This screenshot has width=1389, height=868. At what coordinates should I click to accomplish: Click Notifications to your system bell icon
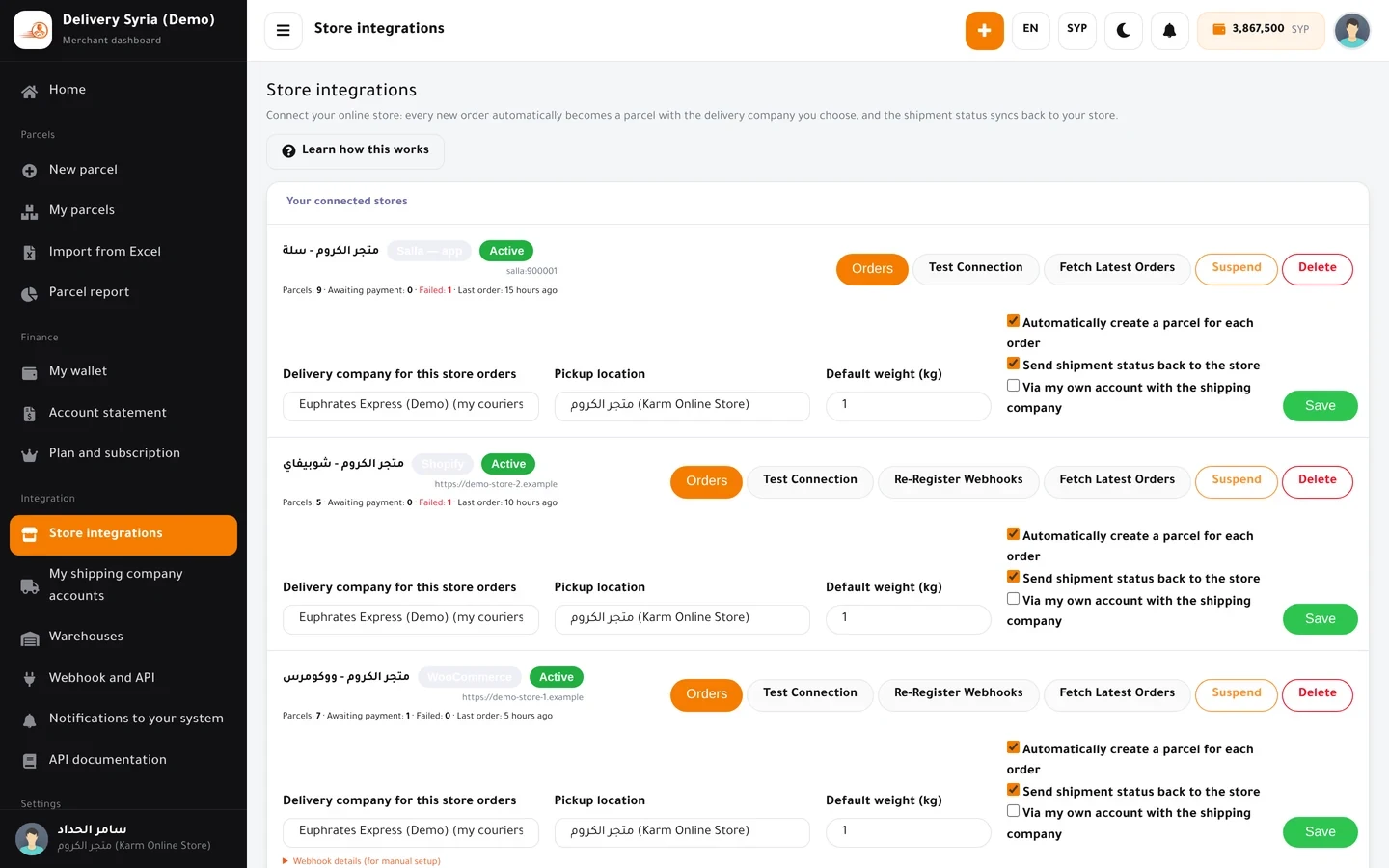pos(30,719)
